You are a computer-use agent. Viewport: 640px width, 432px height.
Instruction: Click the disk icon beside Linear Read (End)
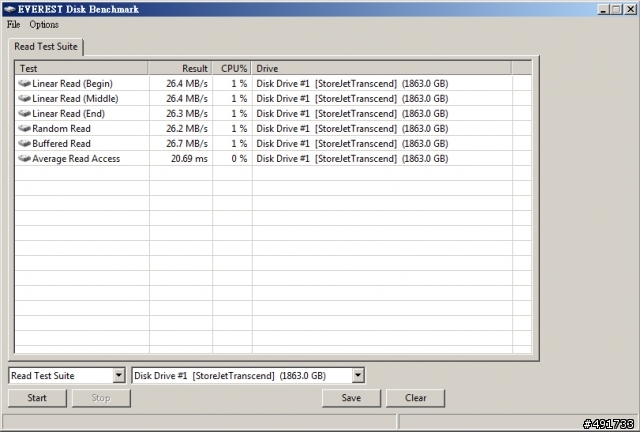(24, 114)
